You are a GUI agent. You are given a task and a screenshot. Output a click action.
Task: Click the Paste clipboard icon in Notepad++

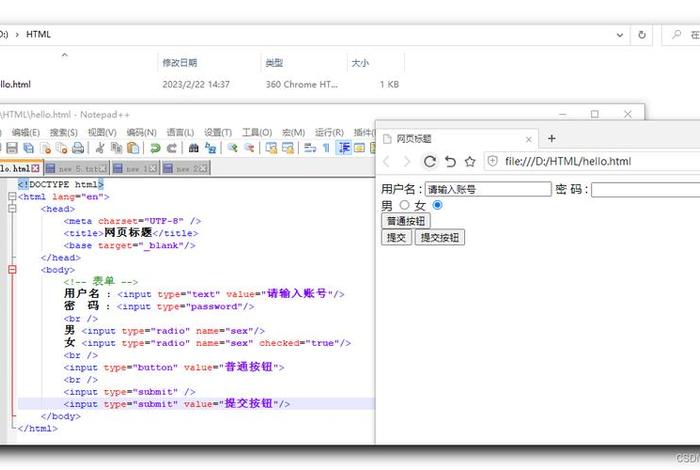[x=133, y=148]
